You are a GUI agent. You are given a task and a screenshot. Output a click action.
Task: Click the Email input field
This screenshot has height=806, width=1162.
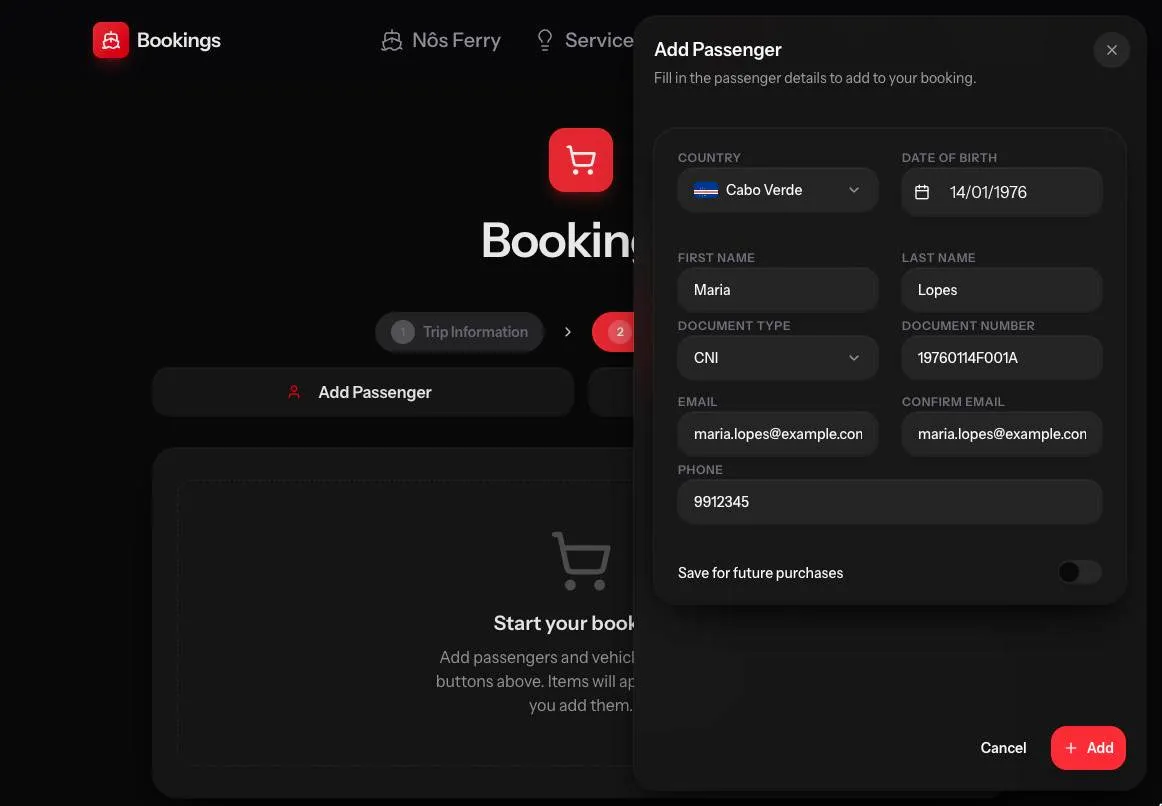tap(778, 434)
